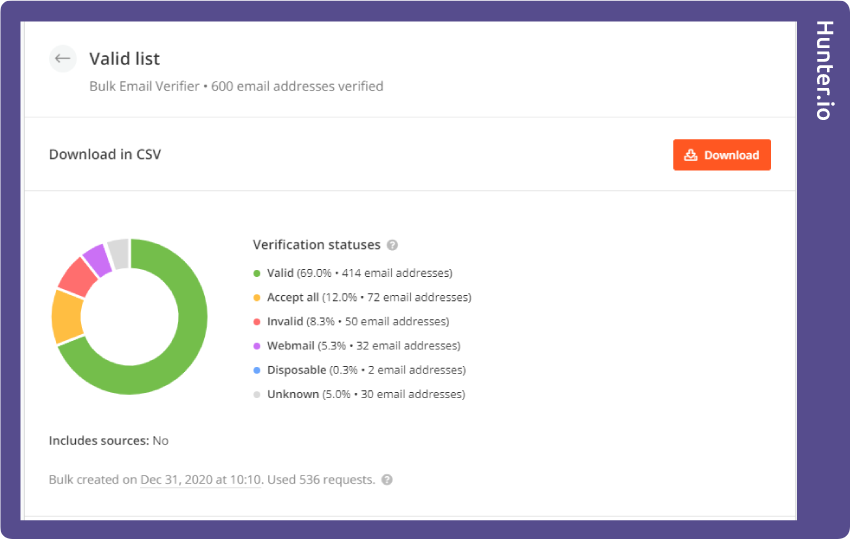Click the Dec 31, 2020 at 10:10 date
850x539 pixels.
[201, 480]
